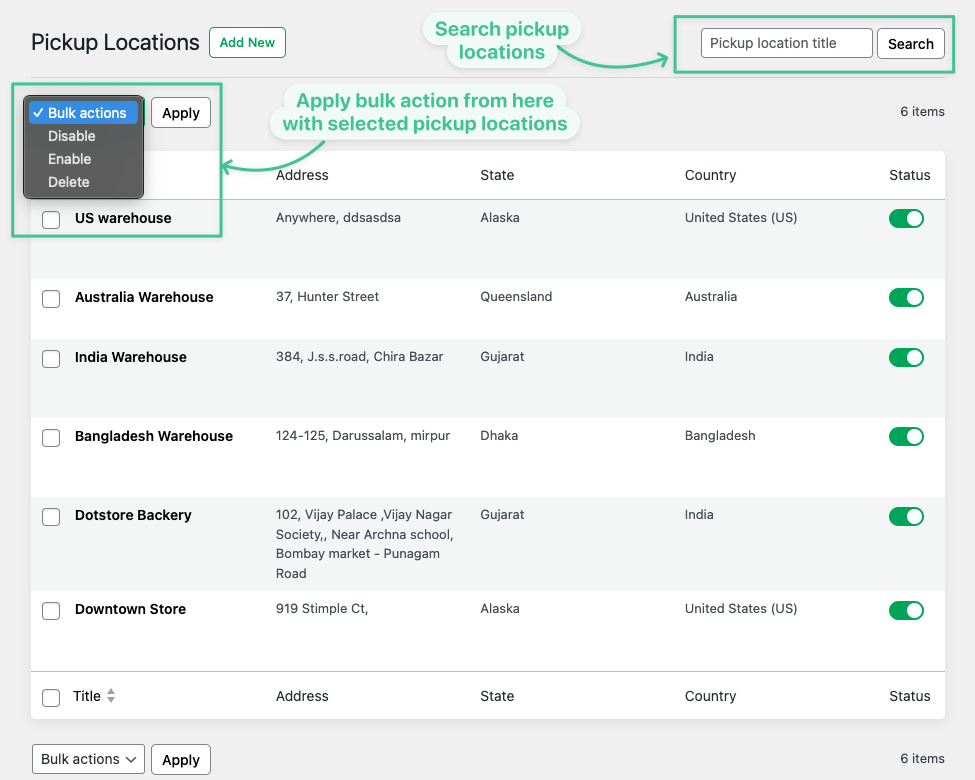Screen dimensions: 975x780
Task: Click the '919 Stimple Ct,' address cell
Action: click(322, 608)
